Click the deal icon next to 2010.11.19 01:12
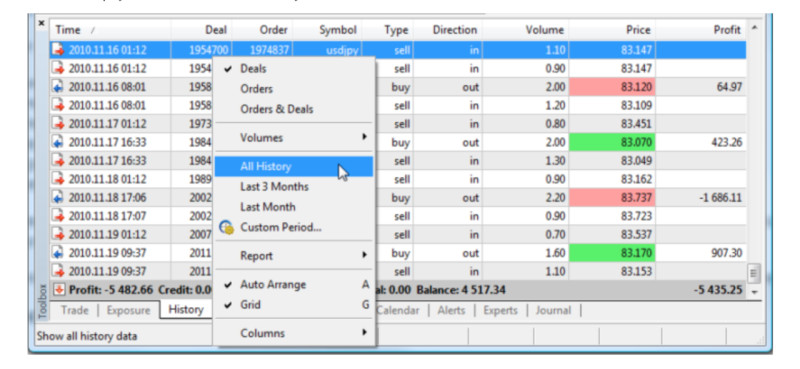800x369 pixels. pyautogui.click(x=58, y=235)
